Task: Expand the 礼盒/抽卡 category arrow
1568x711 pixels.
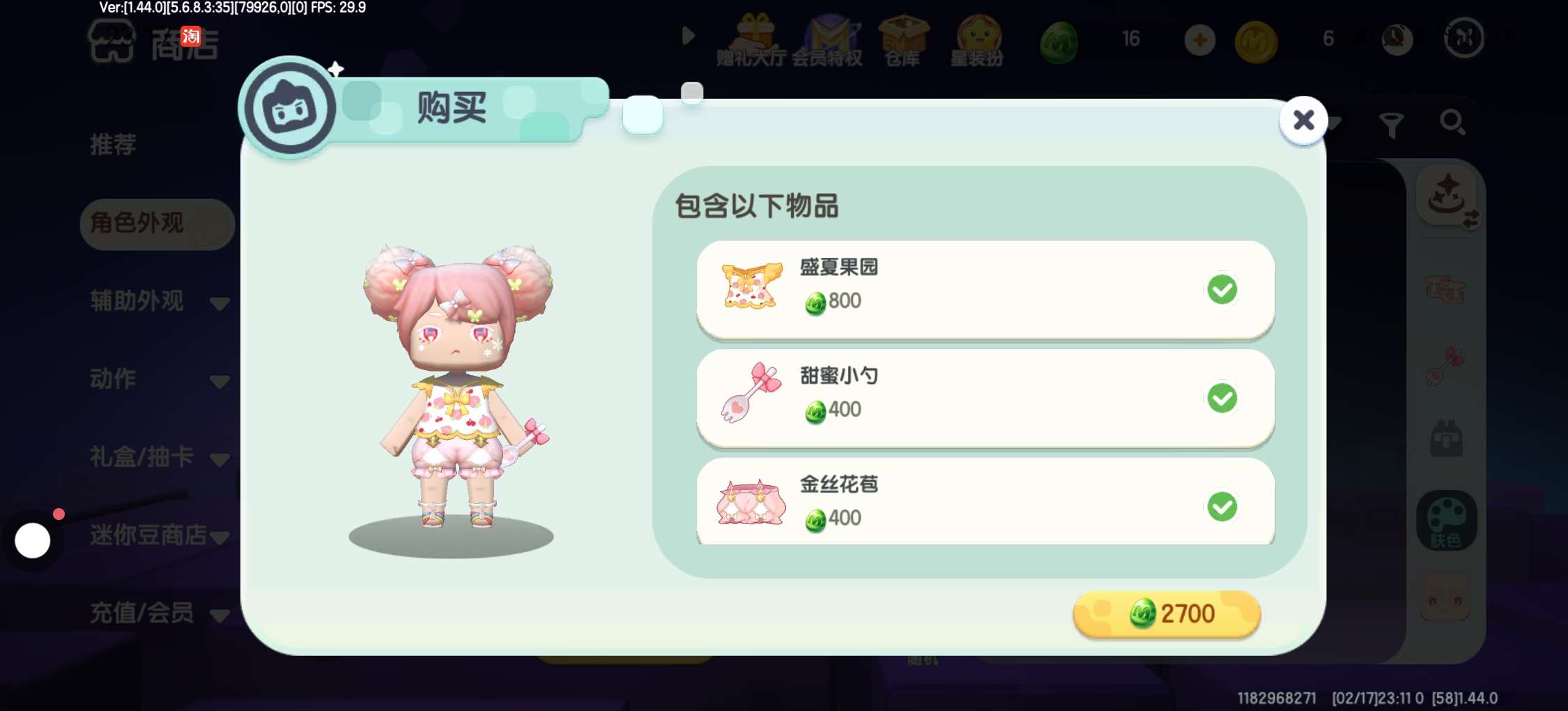Action: tap(220, 459)
